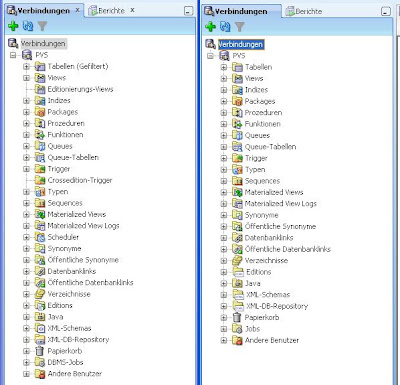
Task: Click the Filter funnel icon in right panel toolbar
Action: 240,27
